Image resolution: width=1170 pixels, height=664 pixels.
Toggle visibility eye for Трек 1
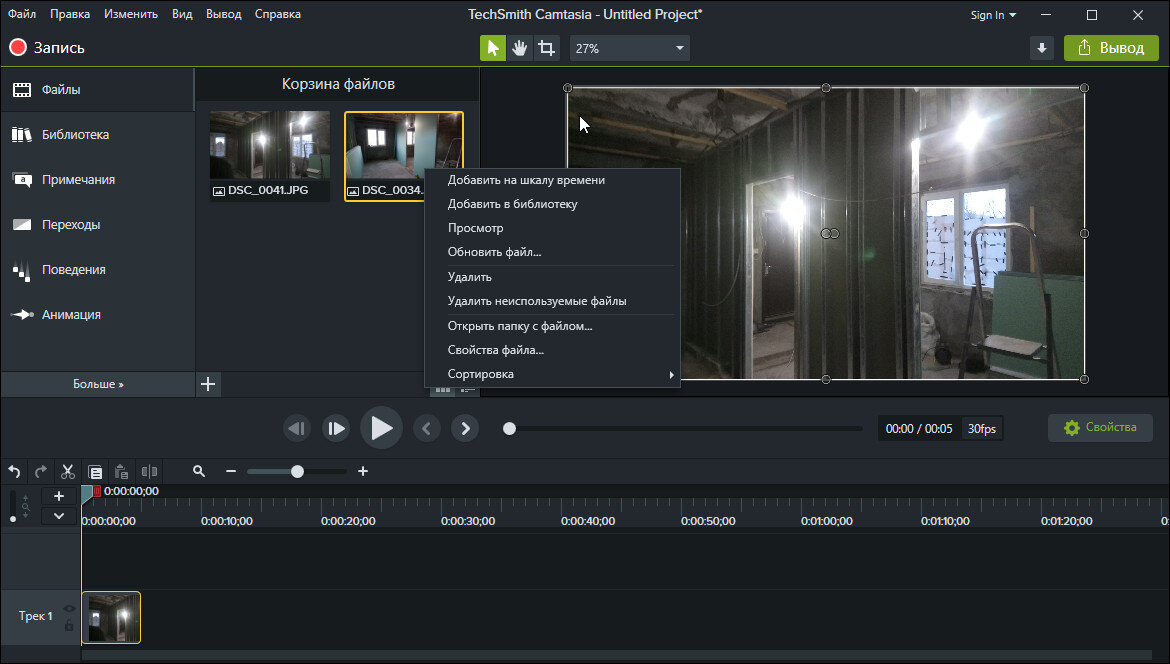[x=69, y=608]
